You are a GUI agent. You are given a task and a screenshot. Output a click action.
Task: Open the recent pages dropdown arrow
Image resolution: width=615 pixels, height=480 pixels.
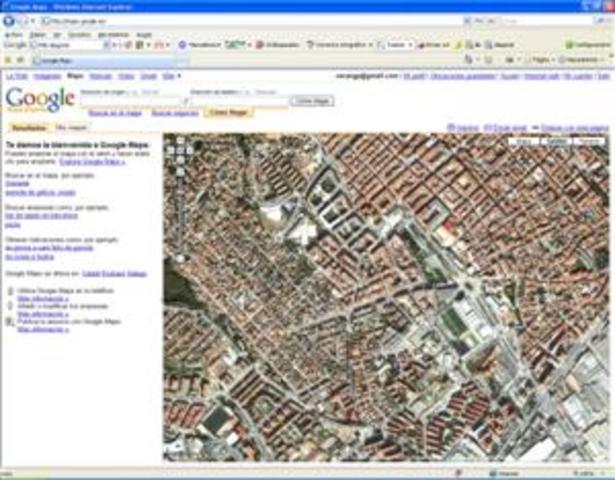pyautogui.click(x=33, y=20)
